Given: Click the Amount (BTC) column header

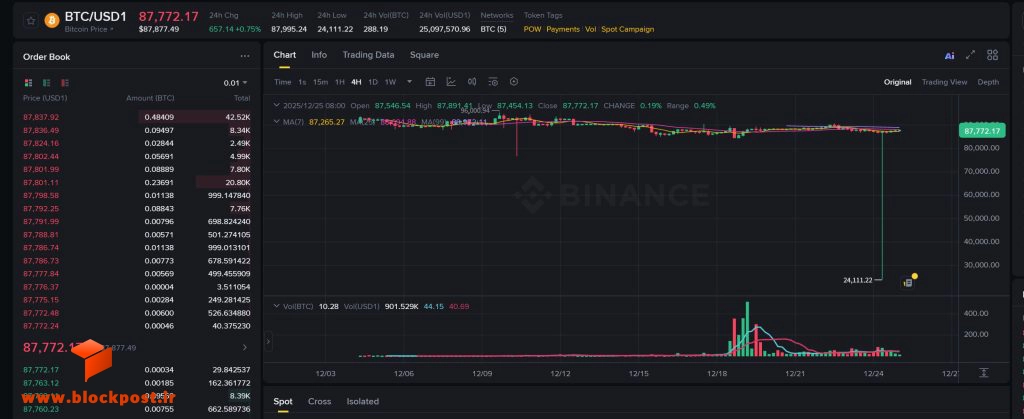Looking at the screenshot, I should tap(150, 99).
